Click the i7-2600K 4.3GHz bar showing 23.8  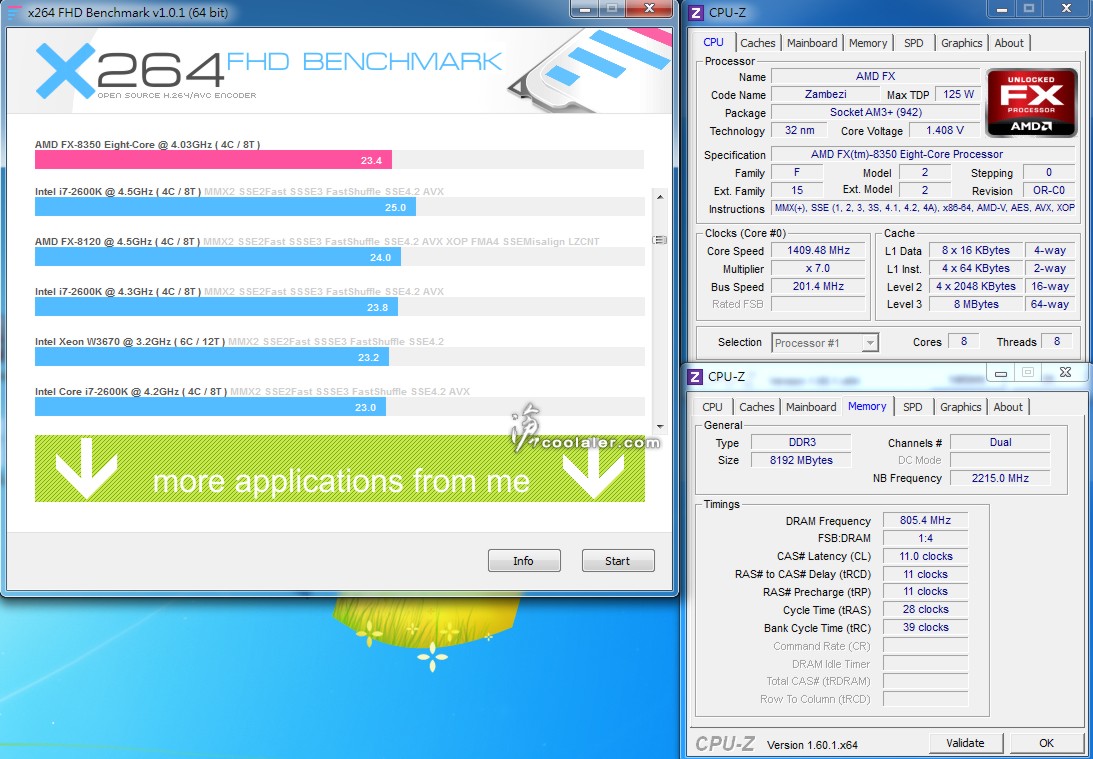pos(216,307)
